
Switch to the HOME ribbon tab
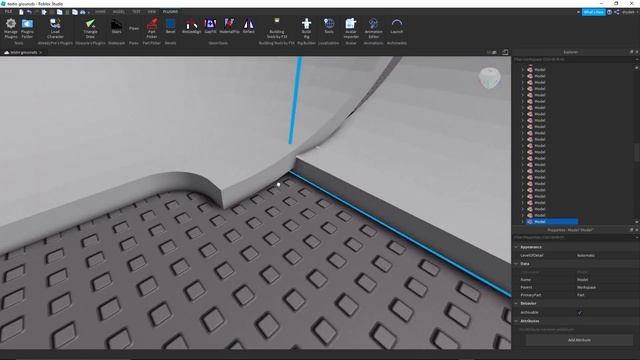[x=100, y=12]
